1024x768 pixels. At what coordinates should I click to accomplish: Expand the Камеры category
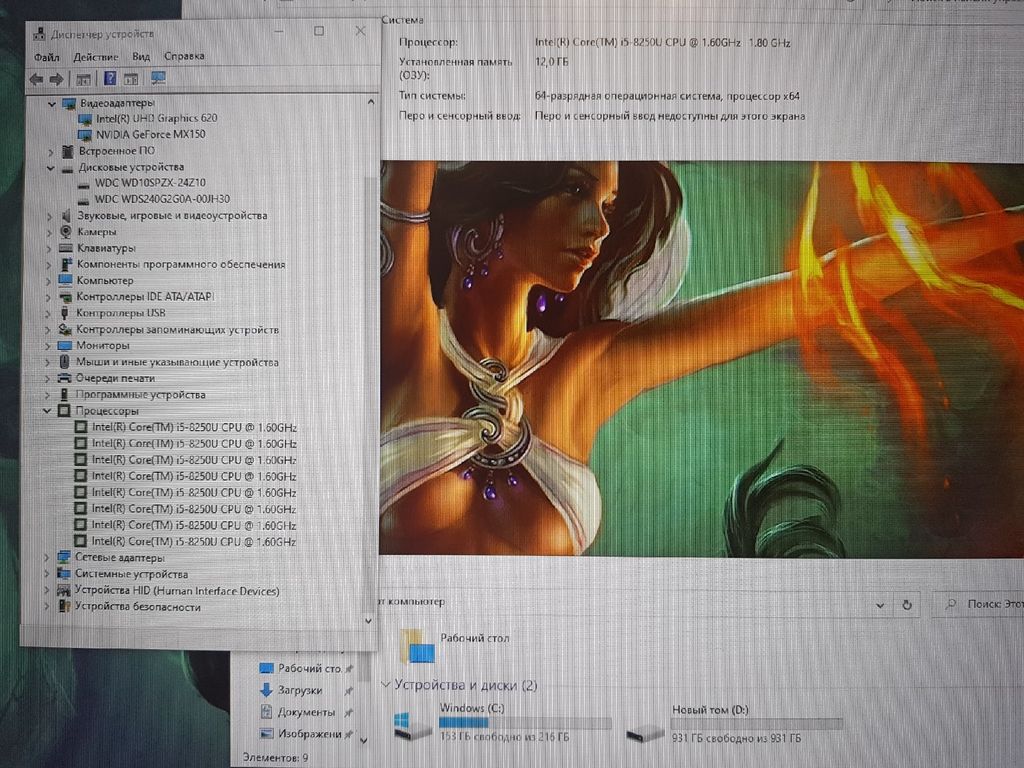(x=50, y=232)
